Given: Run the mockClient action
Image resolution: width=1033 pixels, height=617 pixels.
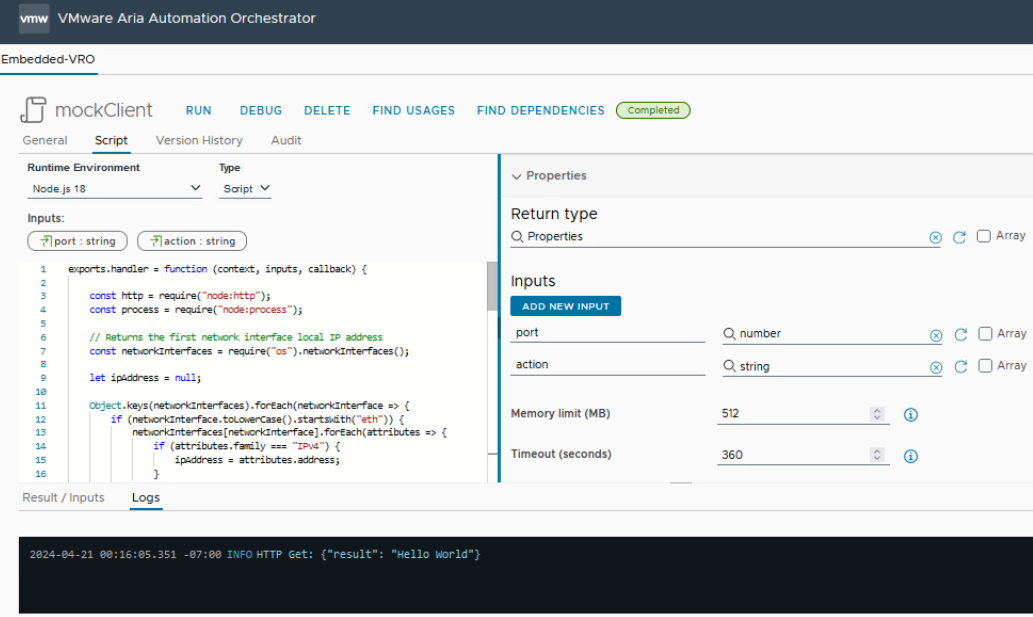Looking at the screenshot, I should (x=198, y=111).
